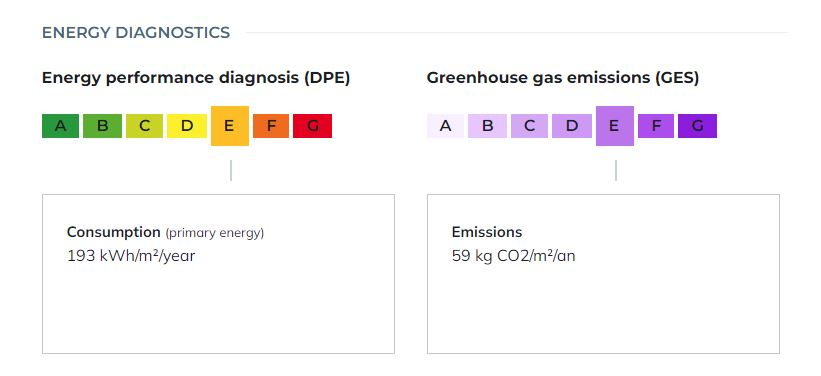Screen dimensions: 821x376
Task: Select the GES D rating square
Action: (x=572, y=126)
